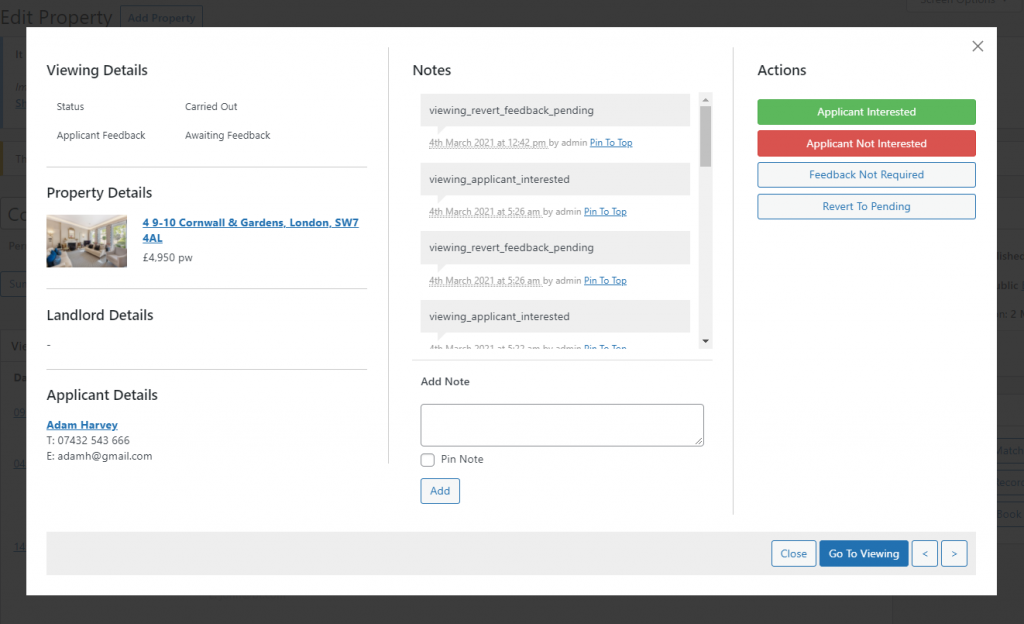Viewport: 1024px width, 624px height.
Task: Navigate to previous record with the left chevron
Action: 924,553
